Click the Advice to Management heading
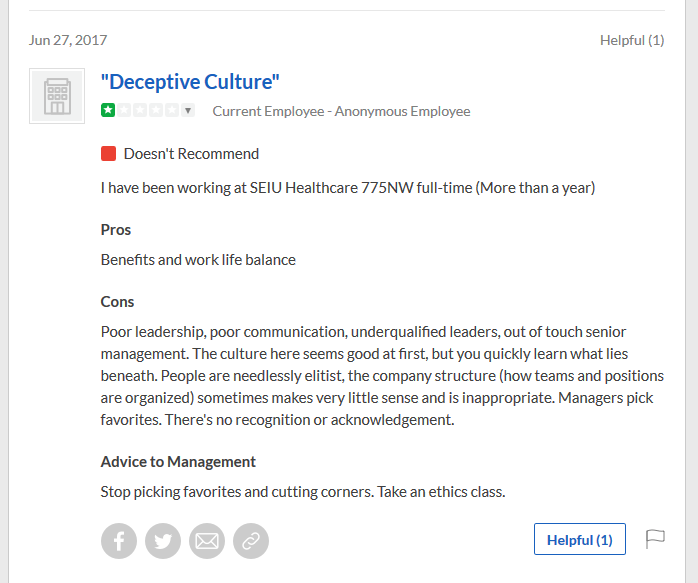Viewport: 698px width, 583px height. [x=178, y=462]
